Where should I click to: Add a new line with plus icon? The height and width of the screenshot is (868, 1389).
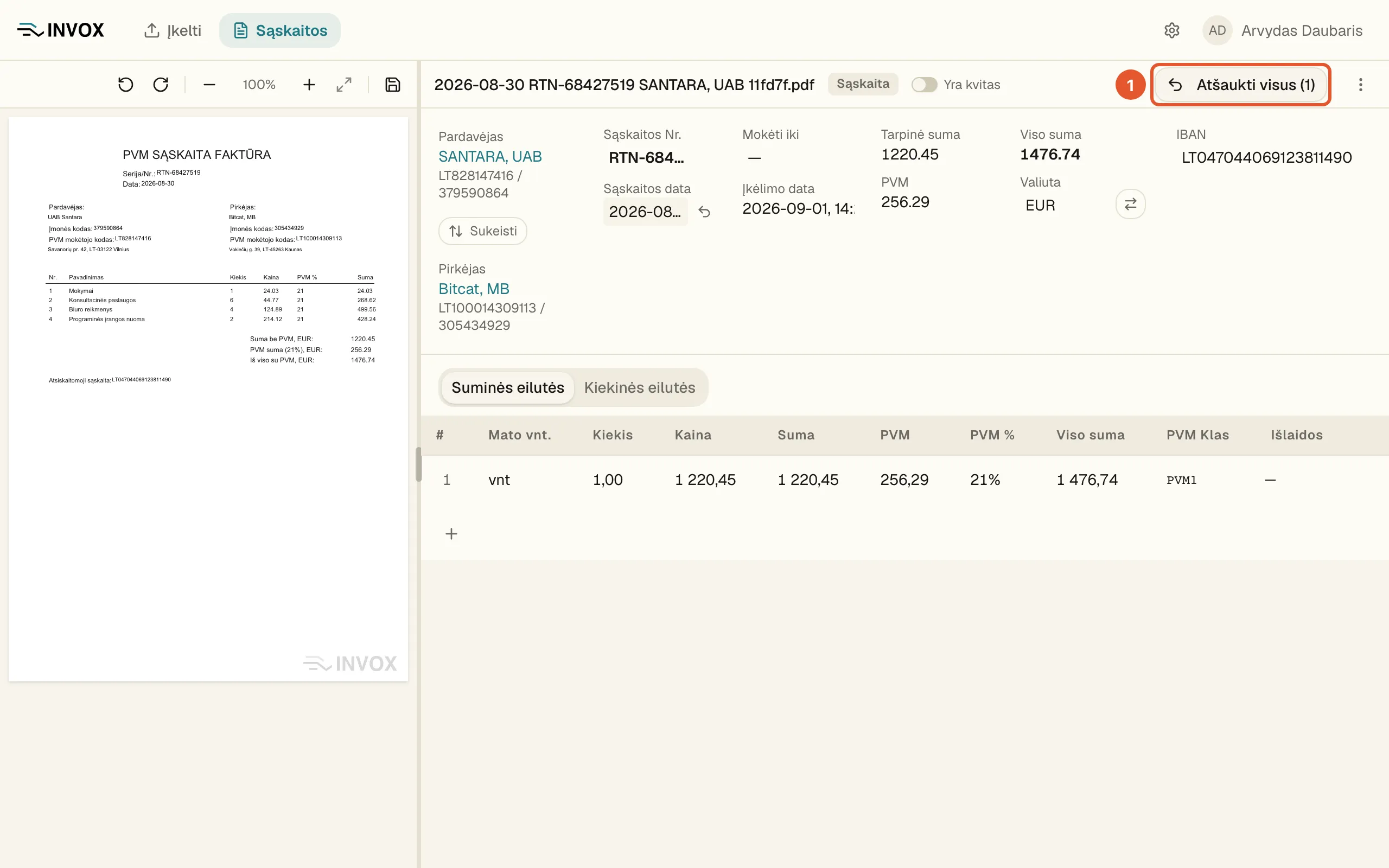tap(452, 534)
